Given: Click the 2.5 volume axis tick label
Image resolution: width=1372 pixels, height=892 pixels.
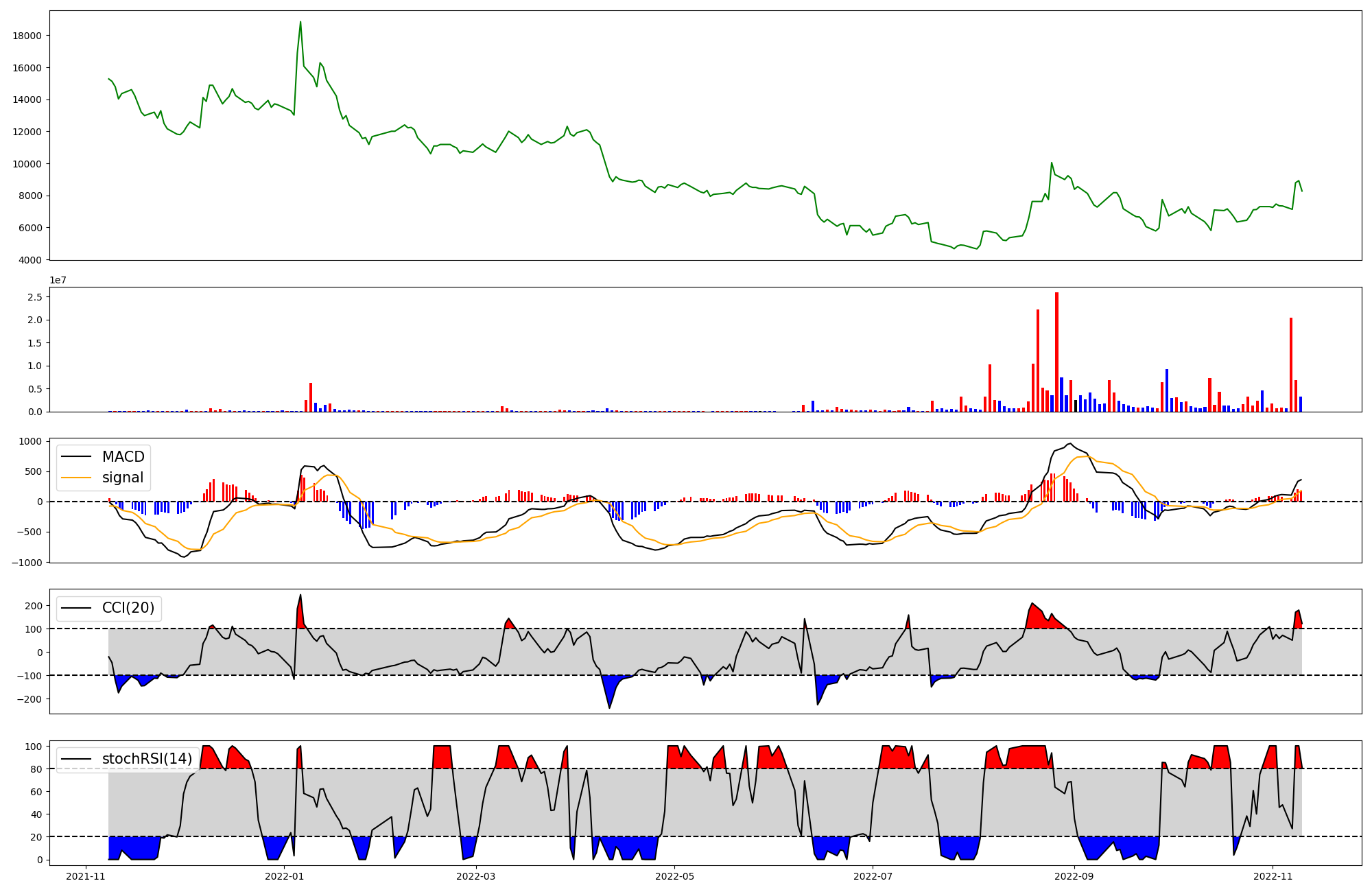Looking at the screenshot, I should tap(35, 297).
